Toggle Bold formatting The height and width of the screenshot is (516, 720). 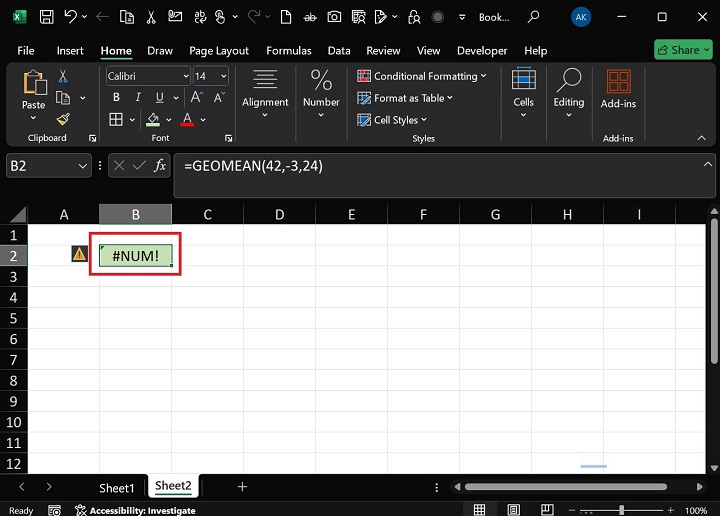click(x=116, y=97)
